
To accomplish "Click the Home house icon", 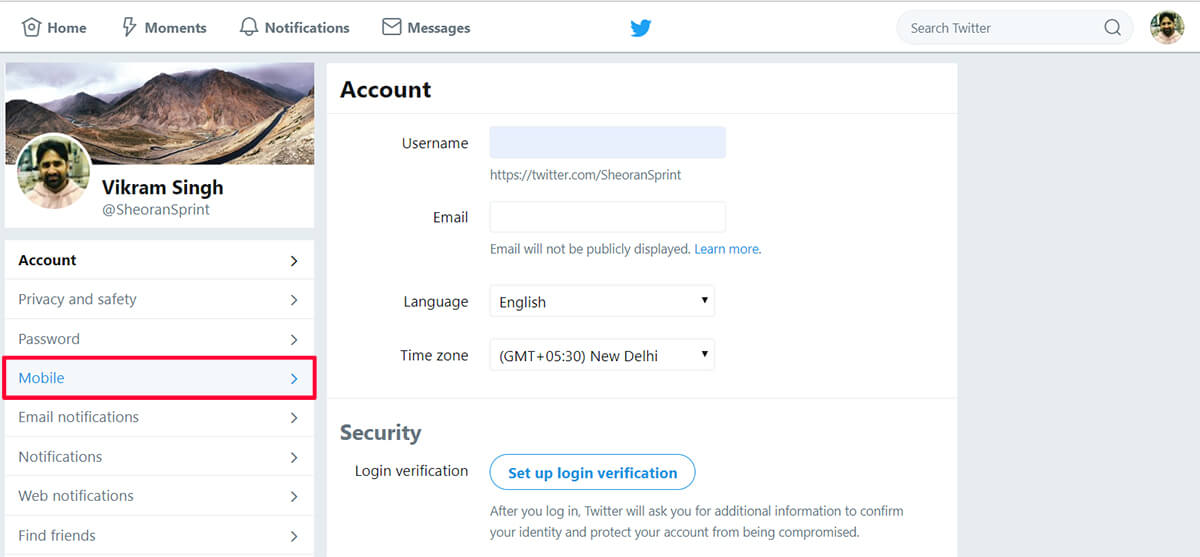I will pos(31,27).
